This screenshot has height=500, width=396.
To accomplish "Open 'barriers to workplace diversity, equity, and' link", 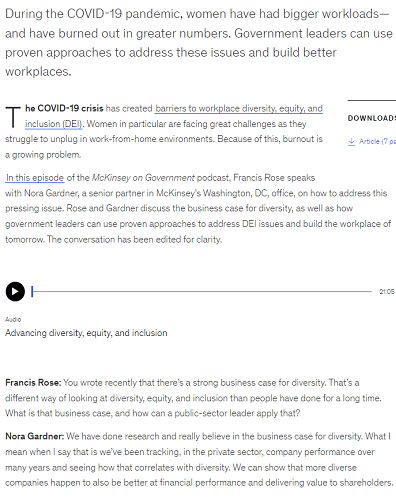I will point(239,109).
